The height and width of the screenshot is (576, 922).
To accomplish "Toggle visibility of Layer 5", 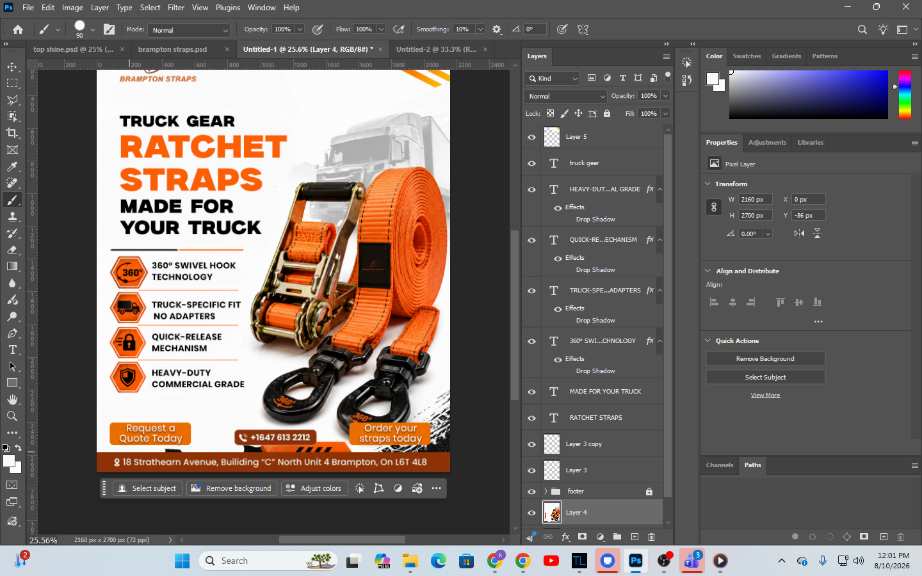I will click(532, 137).
